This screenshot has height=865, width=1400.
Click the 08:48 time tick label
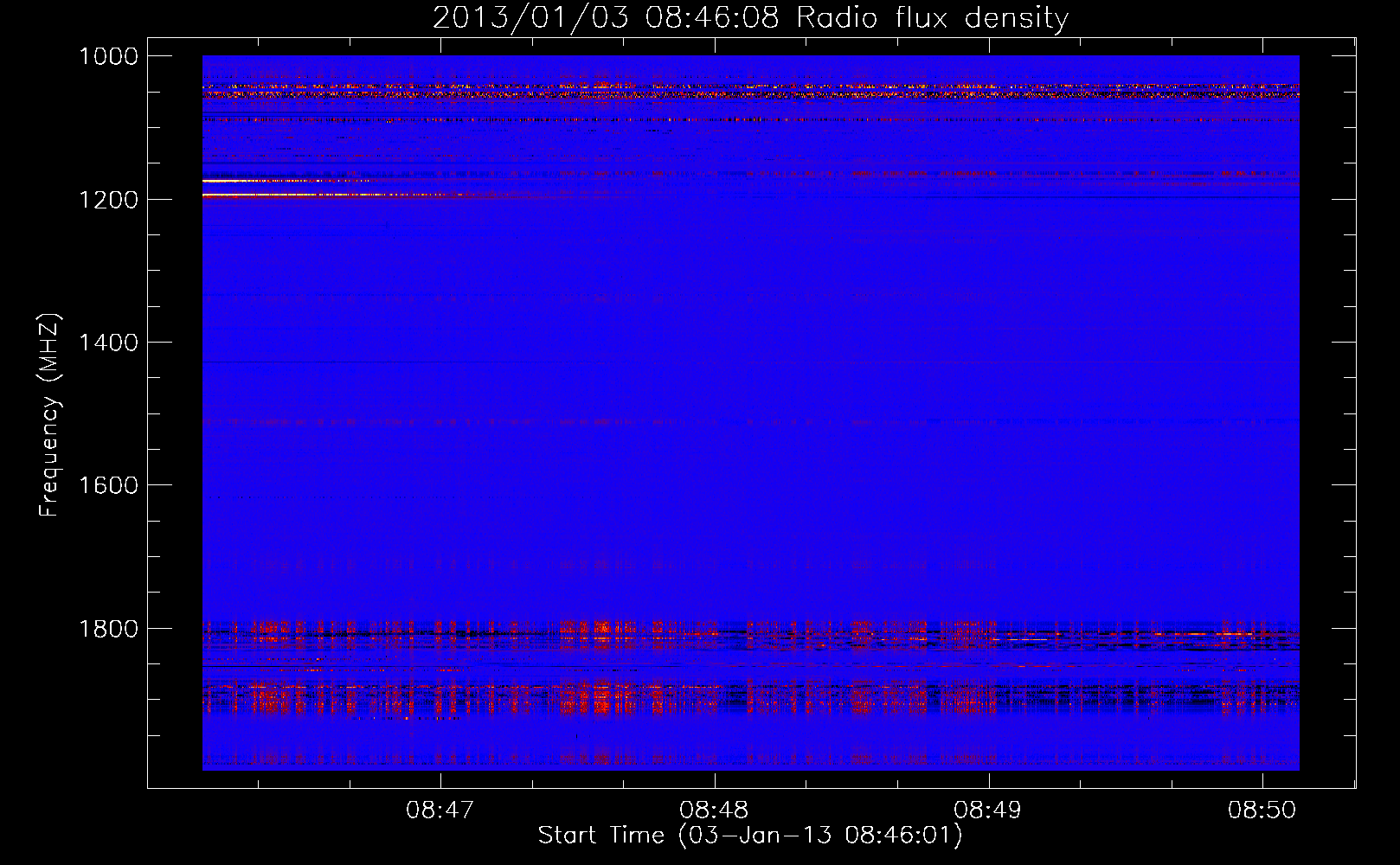click(x=715, y=811)
